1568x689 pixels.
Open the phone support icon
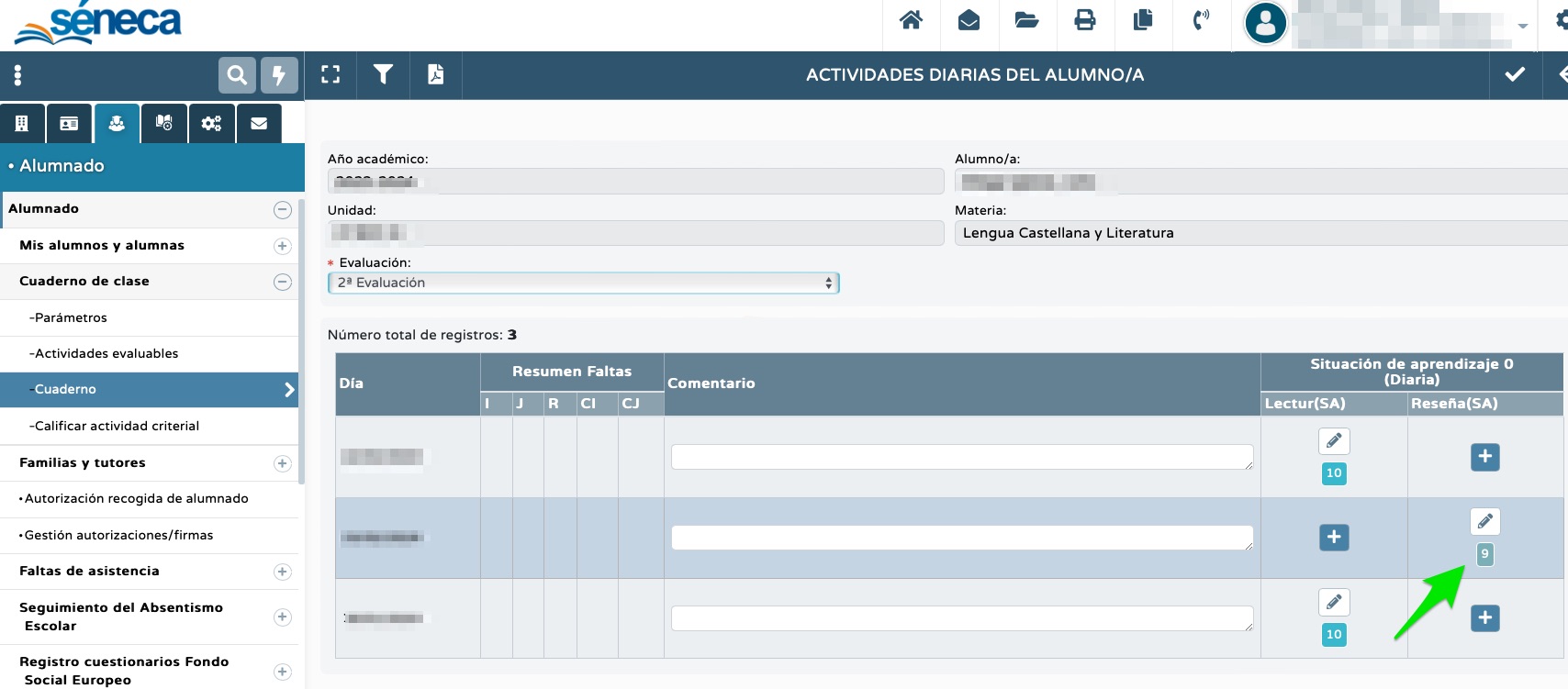pos(1201,20)
